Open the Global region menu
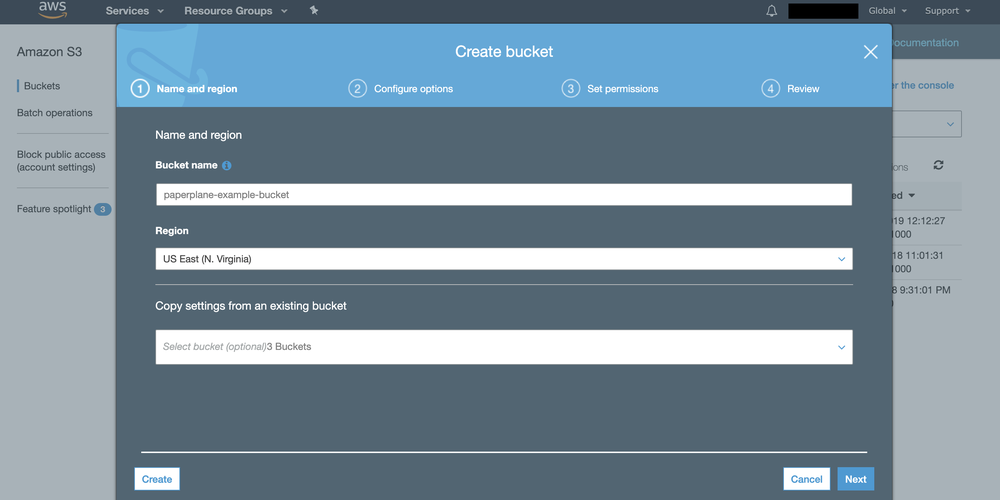1000x500 pixels. tap(888, 11)
